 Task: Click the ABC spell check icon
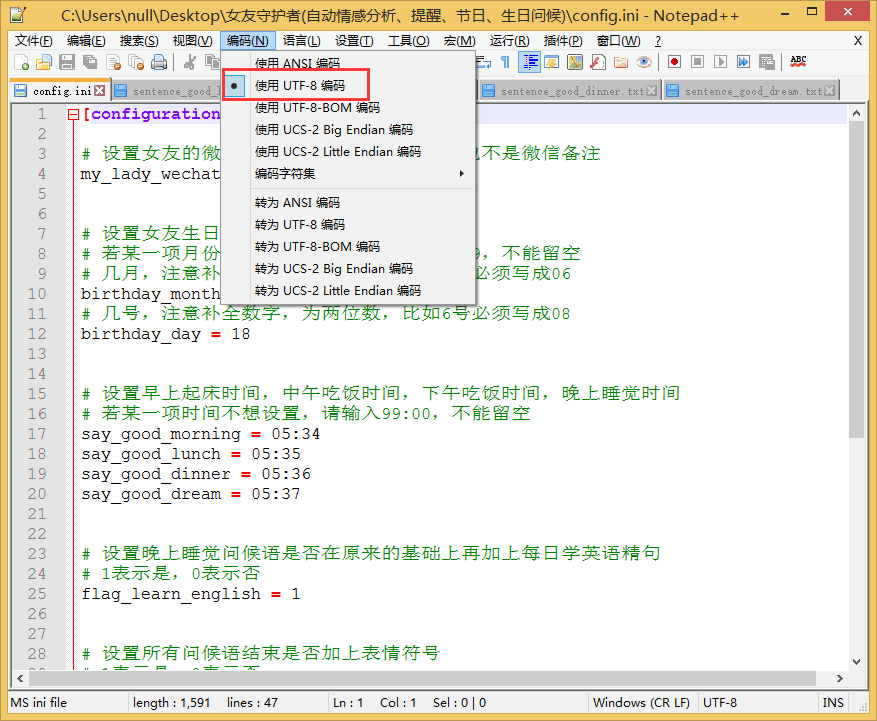[798, 62]
